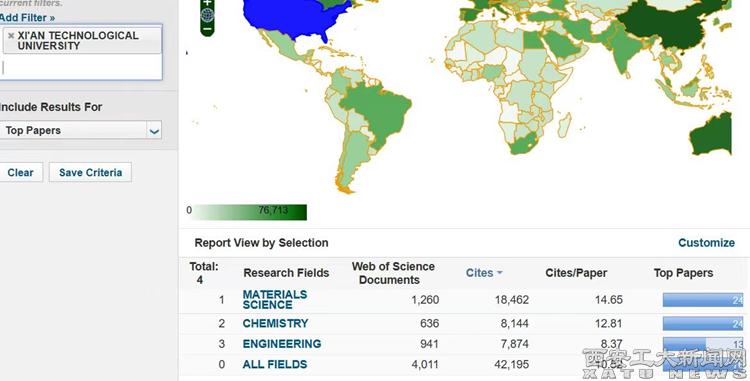Open the Chemistry research field
The width and height of the screenshot is (750, 381).
(x=275, y=324)
